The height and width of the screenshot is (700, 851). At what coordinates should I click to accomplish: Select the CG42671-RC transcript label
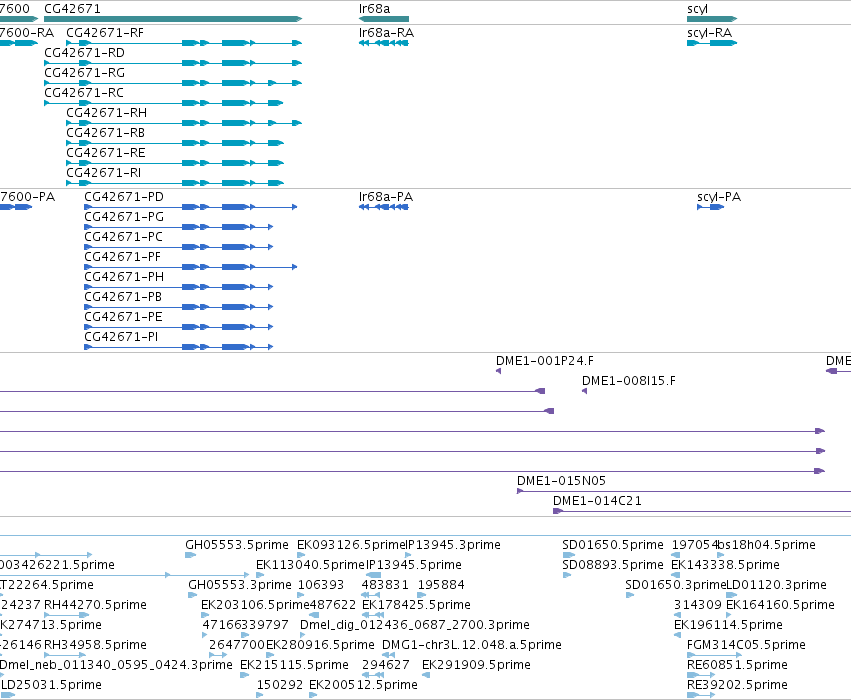(x=84, y=93)
